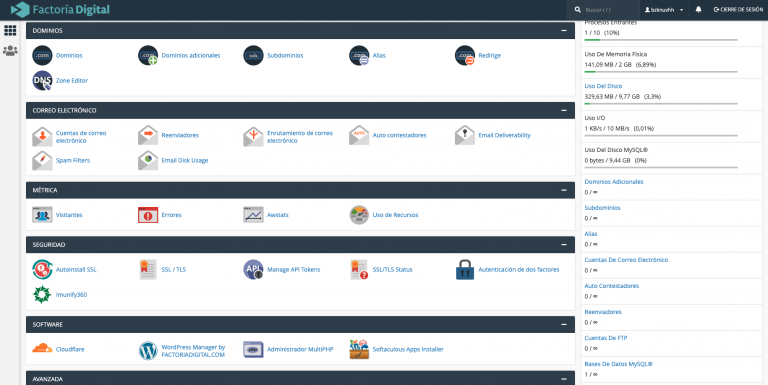The width and height of the screenshot is (768, 385).
Task: Open the Alias domain icon
Action: click(x=359, y=55)
